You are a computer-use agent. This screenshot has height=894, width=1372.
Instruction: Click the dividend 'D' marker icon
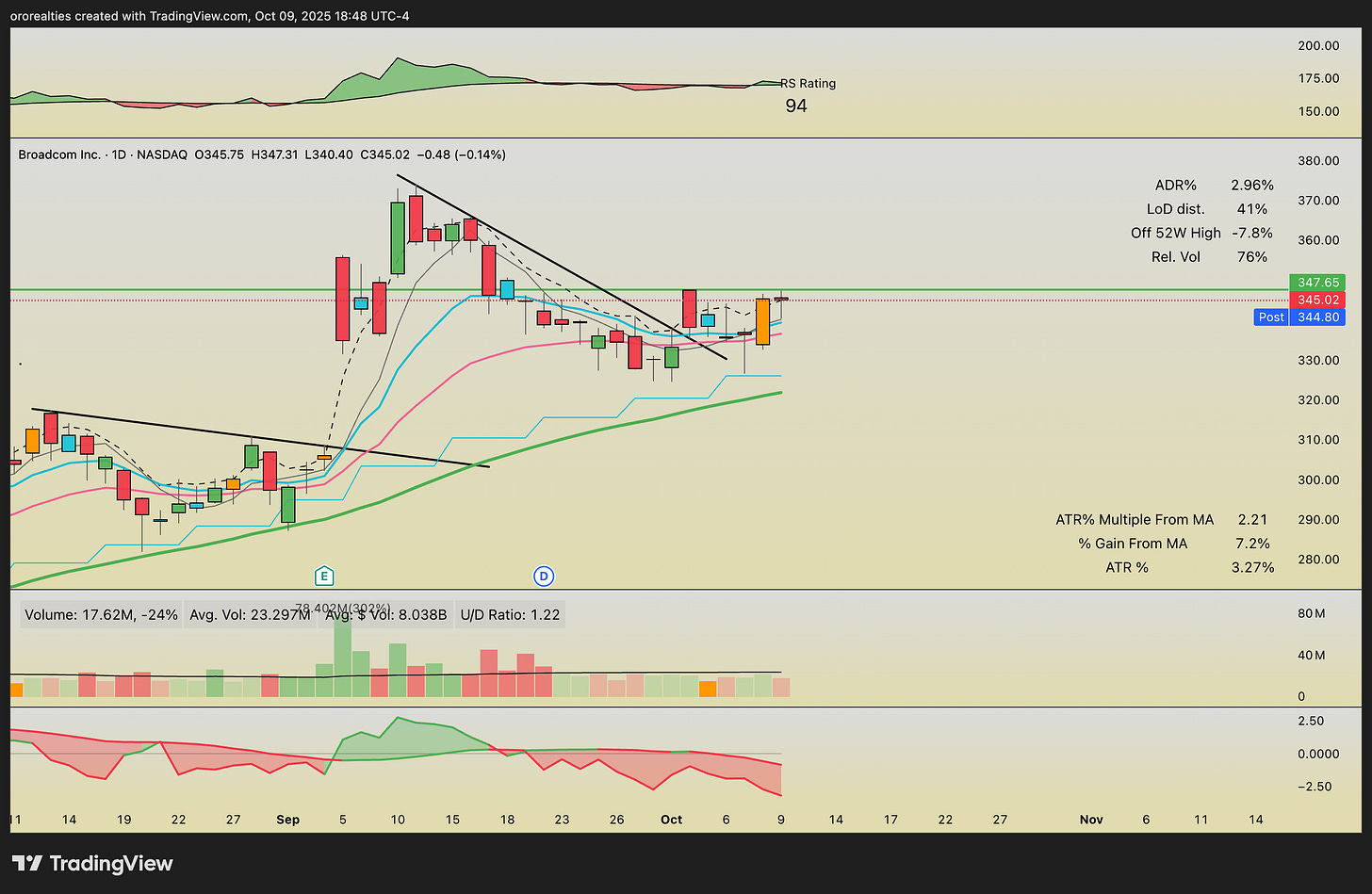click(543, 576)
